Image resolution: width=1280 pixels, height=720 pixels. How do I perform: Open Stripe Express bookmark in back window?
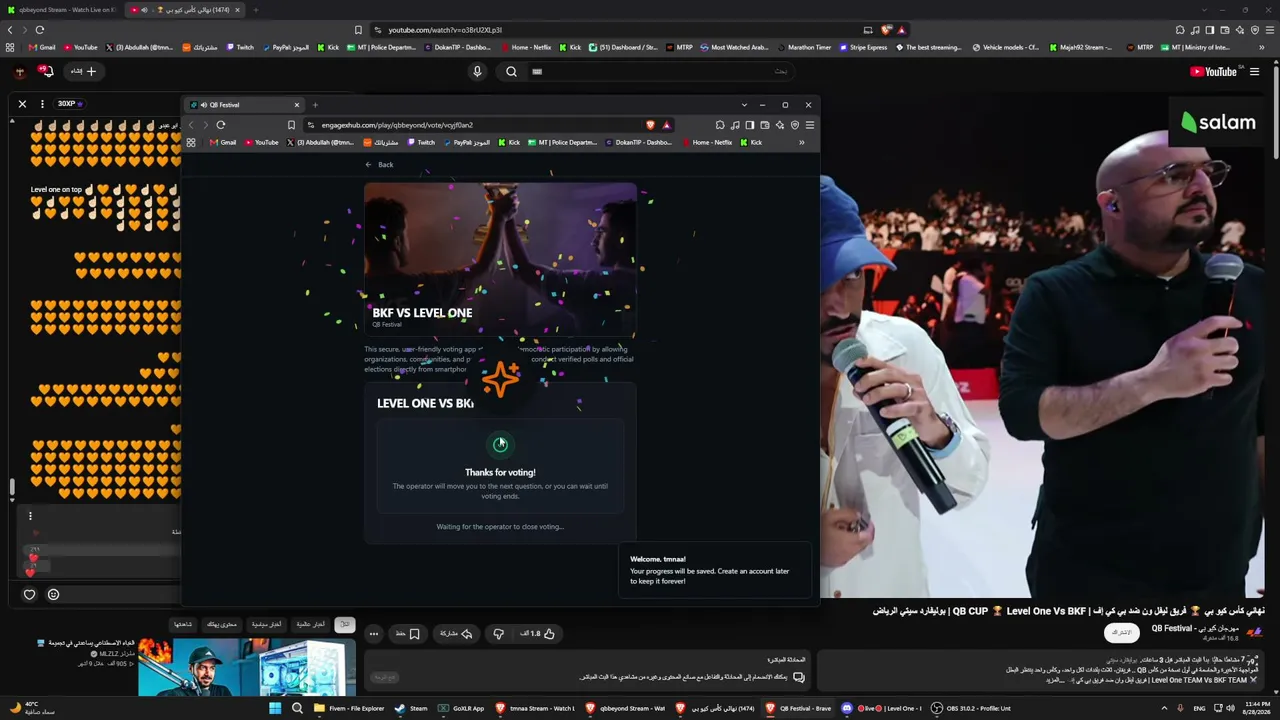coord(863,47)
